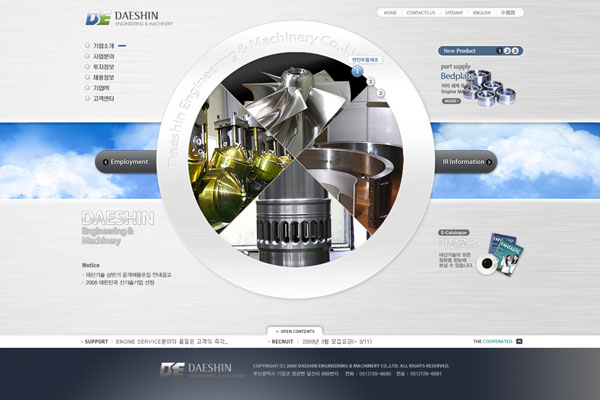Click the New Product banner title
The image size is (600, 400).
tap(460, 51)
